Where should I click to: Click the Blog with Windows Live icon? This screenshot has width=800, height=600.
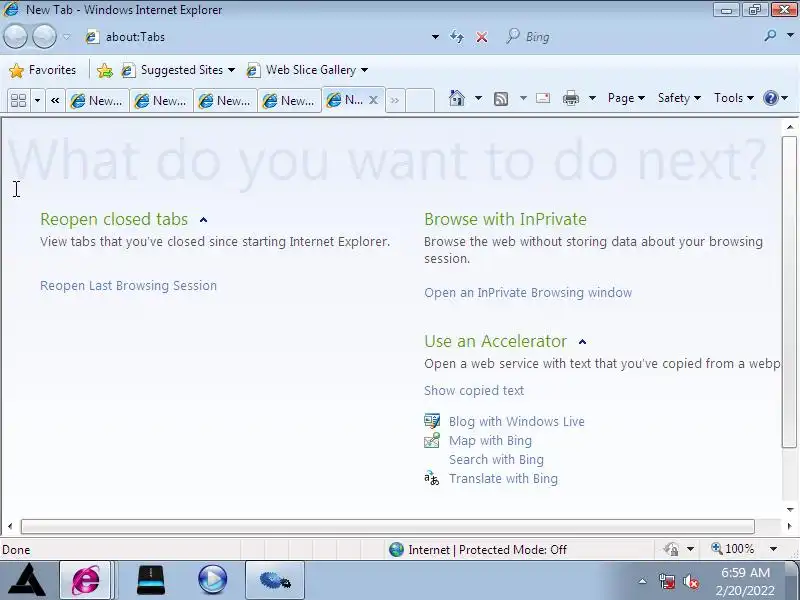coord(432,421)
